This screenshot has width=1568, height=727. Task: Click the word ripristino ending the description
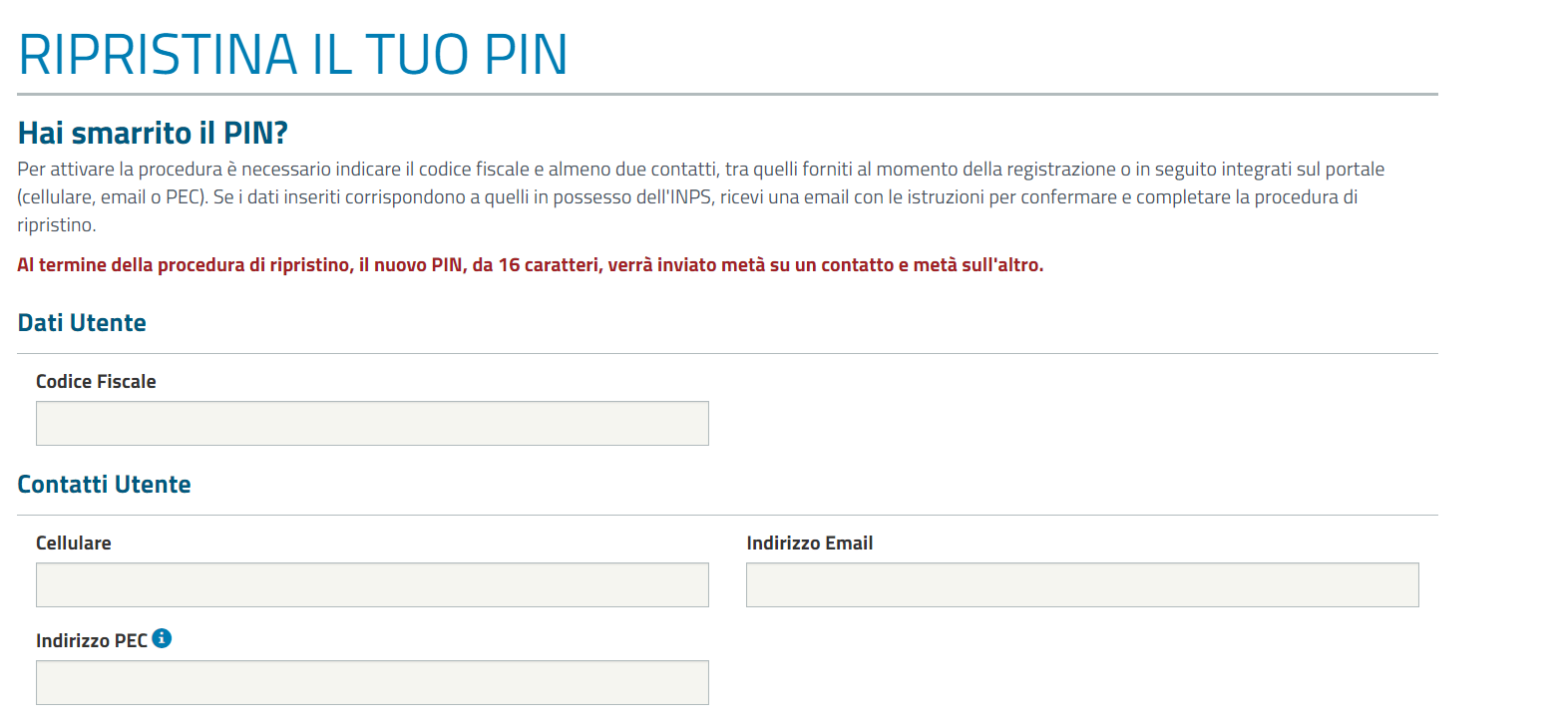(x=55, y=225)
